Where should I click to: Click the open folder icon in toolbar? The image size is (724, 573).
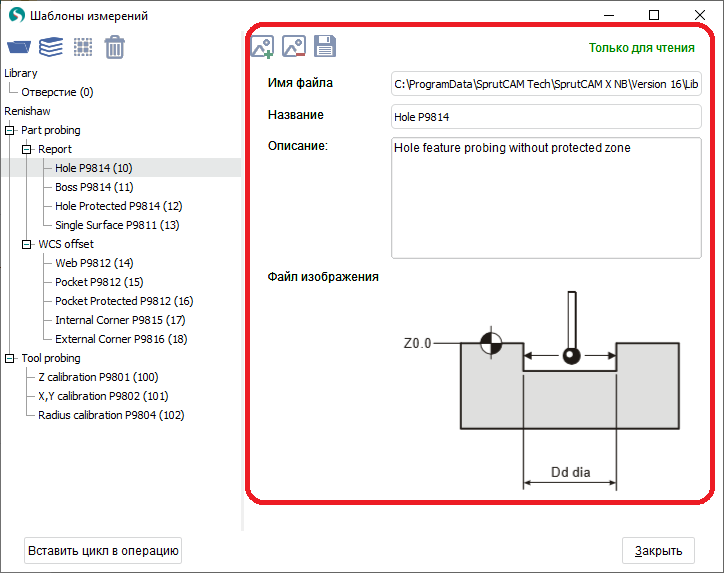coord(19,46)
